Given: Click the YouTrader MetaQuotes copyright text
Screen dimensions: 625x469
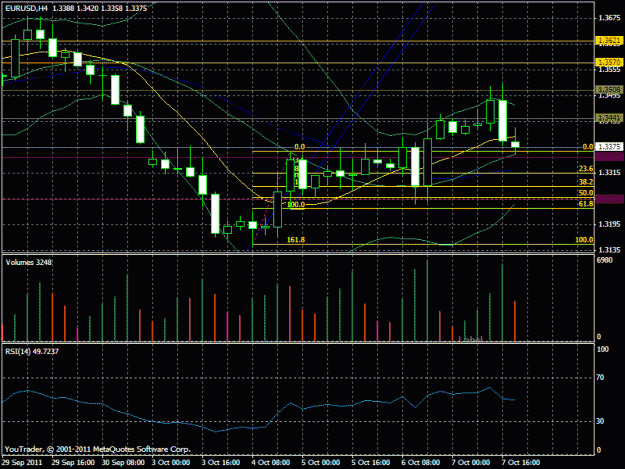Looking at the screenshot, I should click(x=98, y=449).
